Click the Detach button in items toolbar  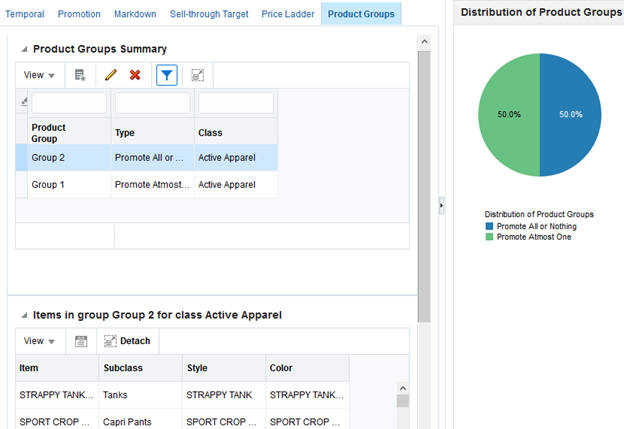127,341
